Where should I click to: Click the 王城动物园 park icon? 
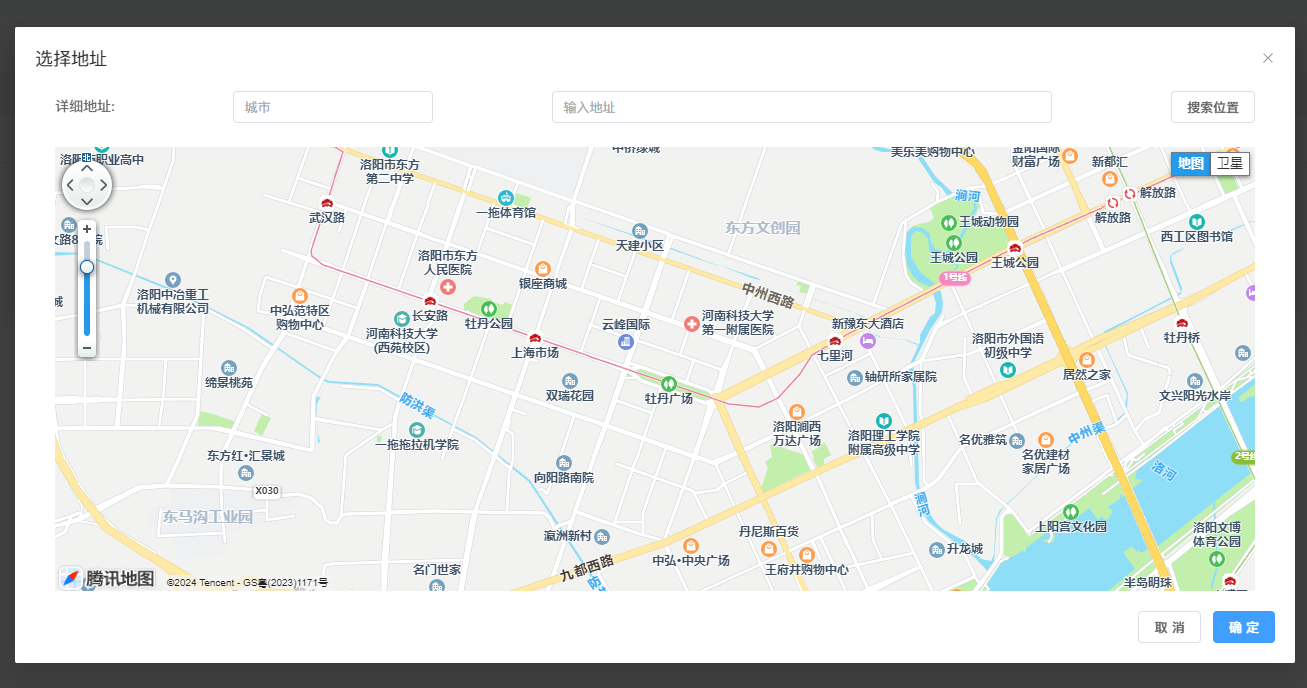click(949, 221)
